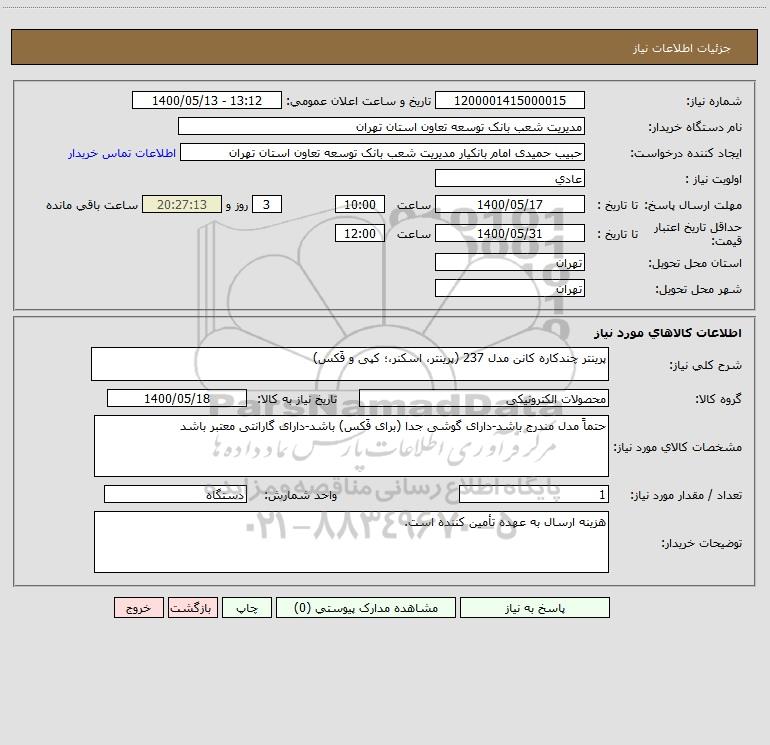This screenshot has width=770, height=745.
Task: Open مشاهده مدارک پیوستی (0) button
Action: [366, 608]
